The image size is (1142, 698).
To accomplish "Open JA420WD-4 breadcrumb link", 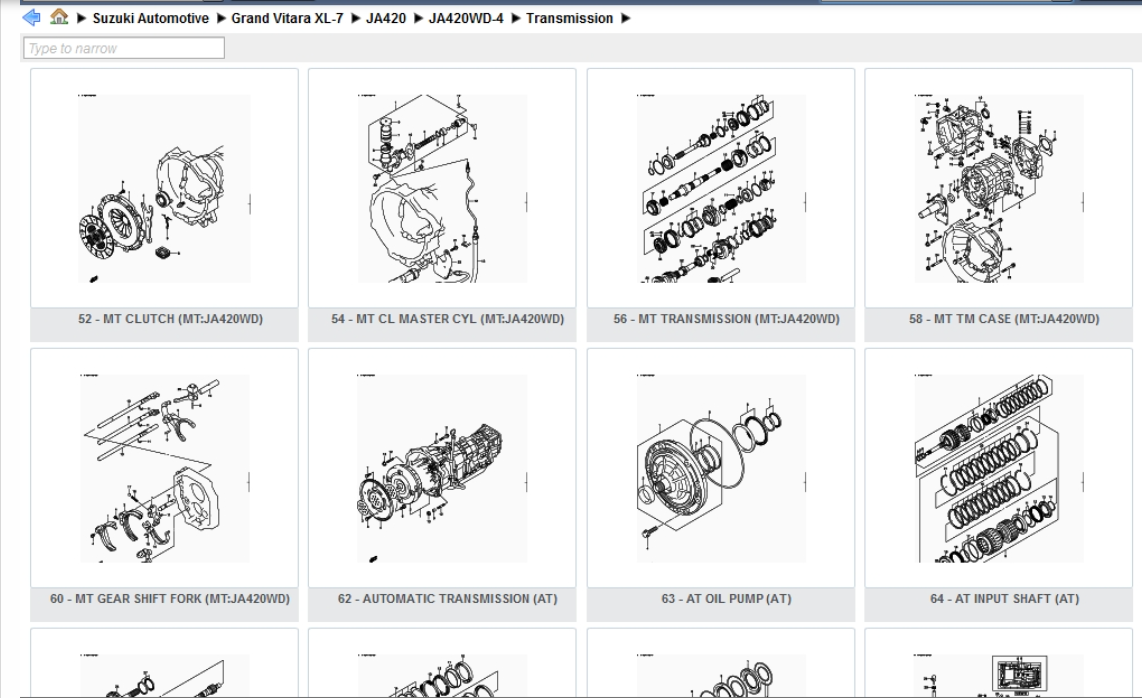I will 466,18.
